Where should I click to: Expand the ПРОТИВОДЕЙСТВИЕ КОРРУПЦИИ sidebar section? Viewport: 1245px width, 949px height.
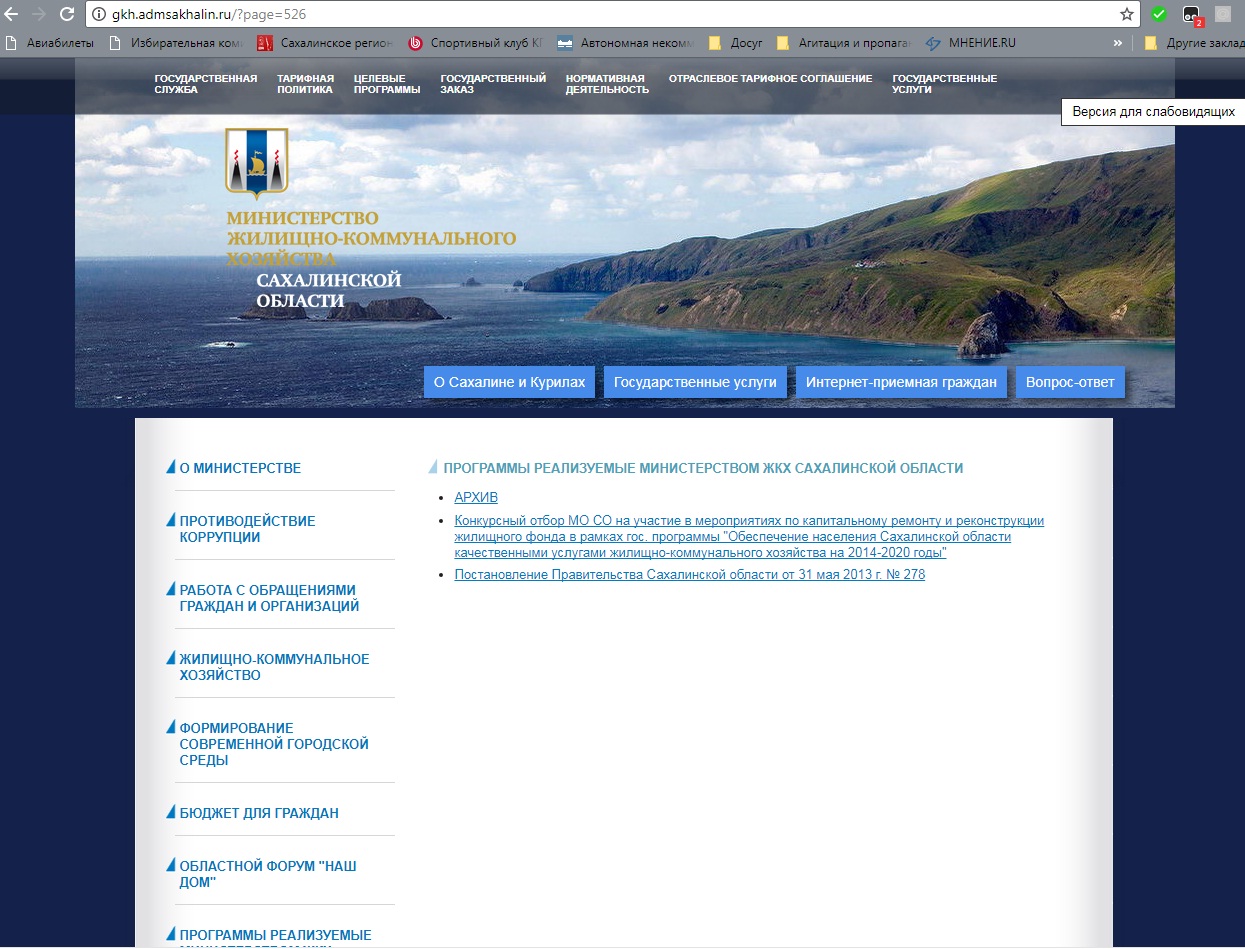[247, 529]
